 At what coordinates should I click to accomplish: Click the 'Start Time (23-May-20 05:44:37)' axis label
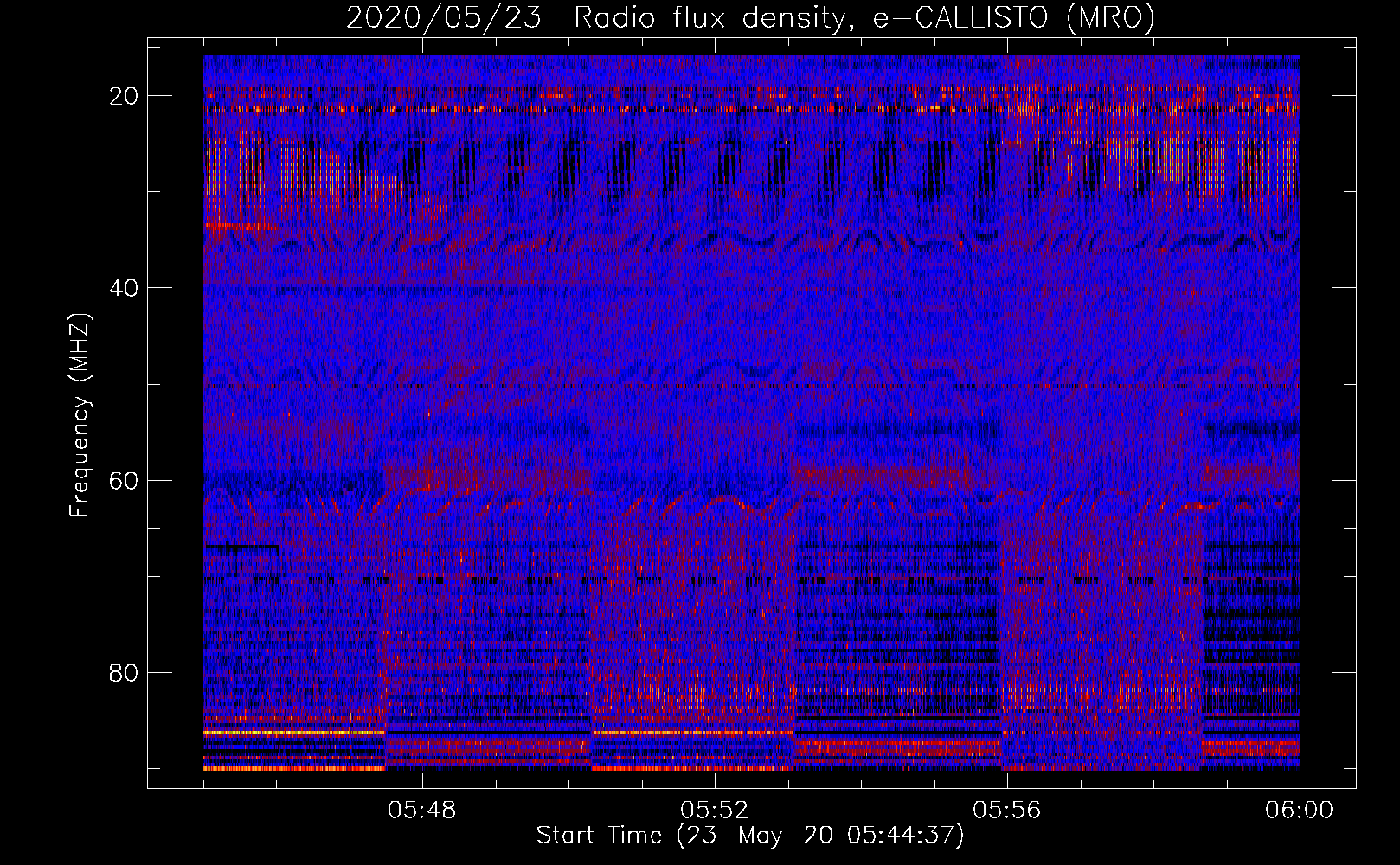tap(749, 836)
